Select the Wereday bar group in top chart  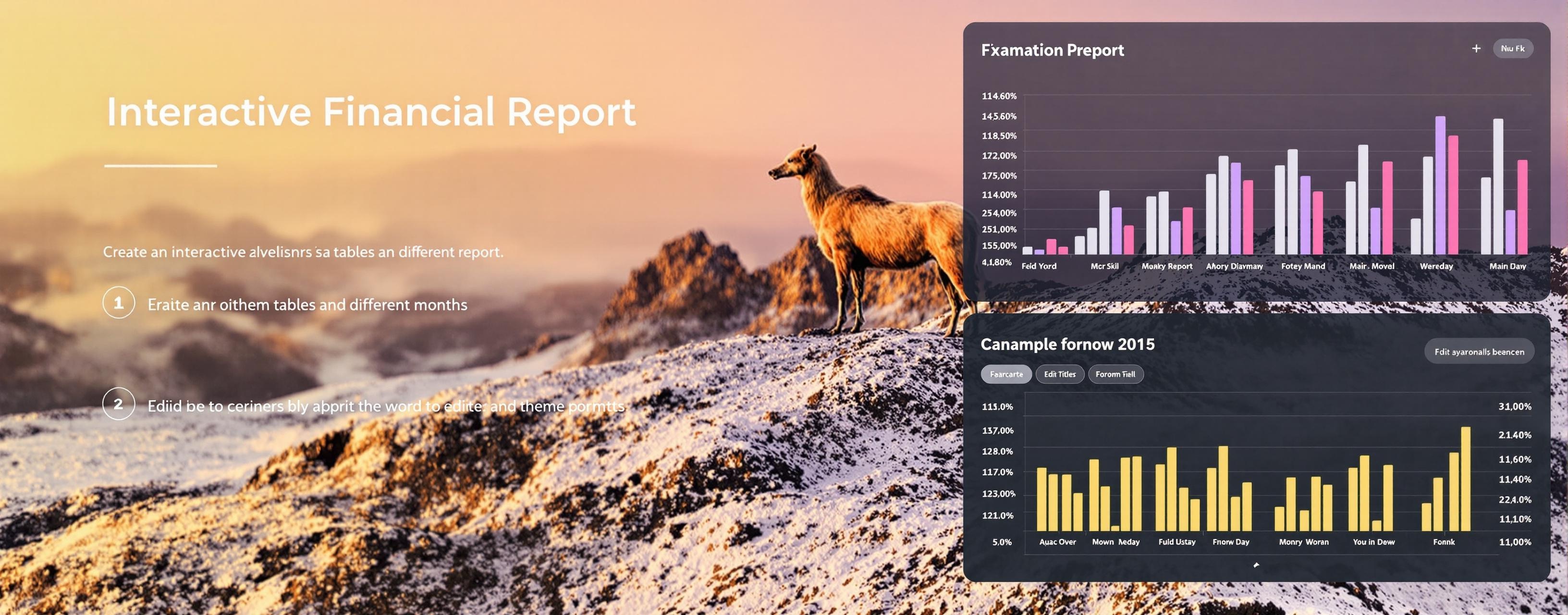click(1435, 185)
